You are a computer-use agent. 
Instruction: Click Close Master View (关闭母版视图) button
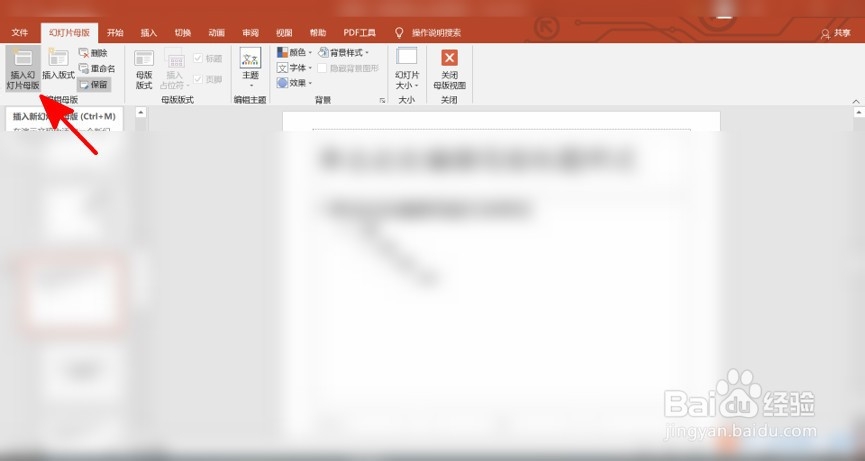(x=450, y=69)
